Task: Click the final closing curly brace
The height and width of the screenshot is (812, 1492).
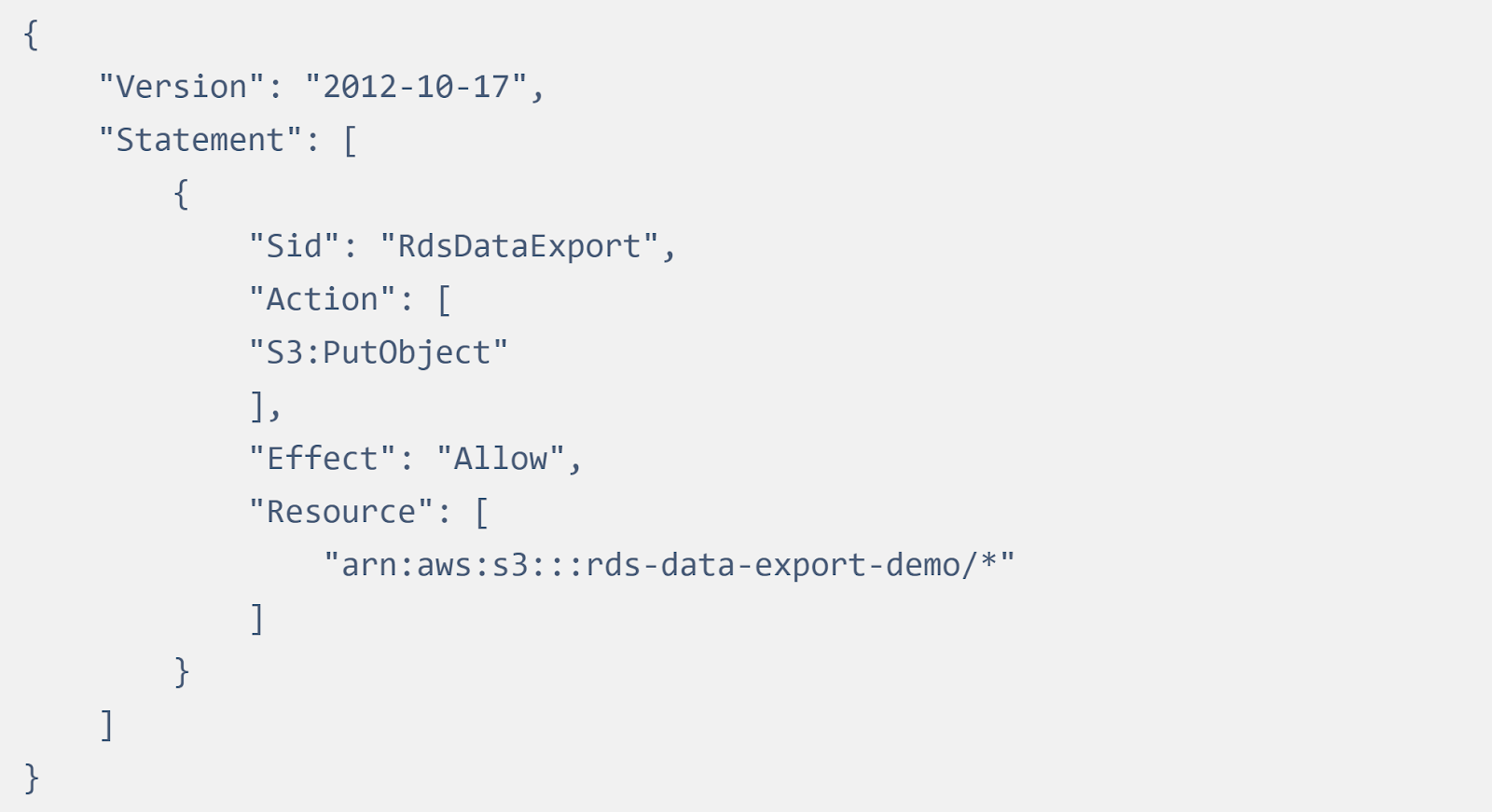Action: [x=32, y=778]
